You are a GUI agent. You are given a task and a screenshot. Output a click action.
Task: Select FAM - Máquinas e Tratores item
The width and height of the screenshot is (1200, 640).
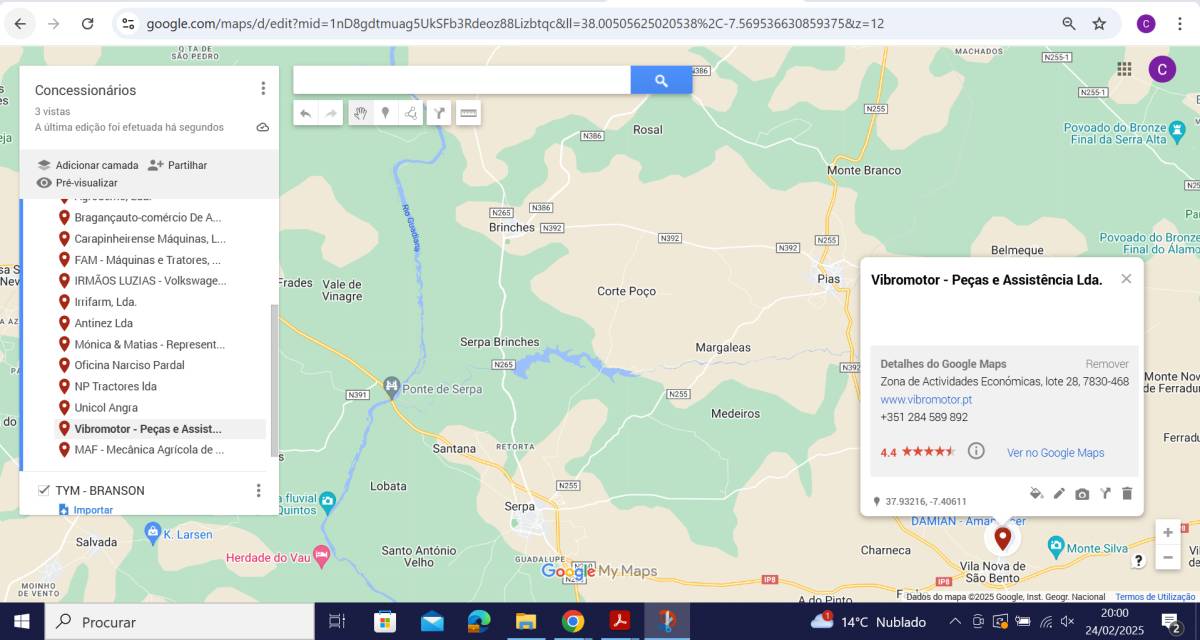[x=161, y=260]
